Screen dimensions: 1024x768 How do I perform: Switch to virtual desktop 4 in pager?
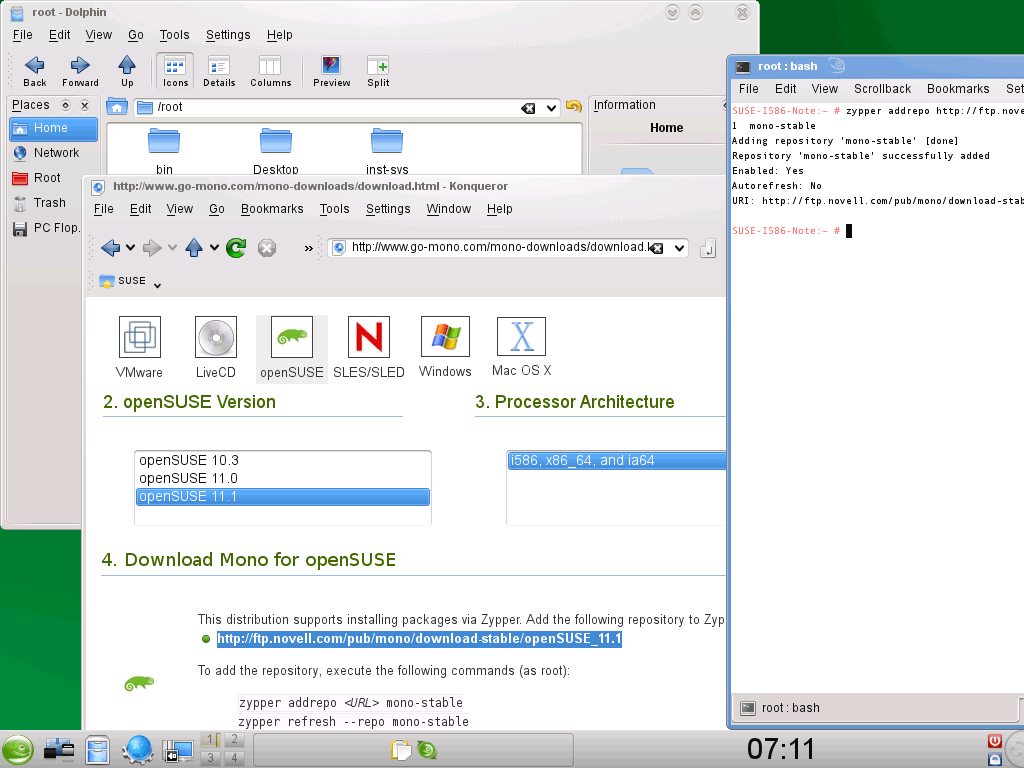pyautogui.click(x=234, y=758)
